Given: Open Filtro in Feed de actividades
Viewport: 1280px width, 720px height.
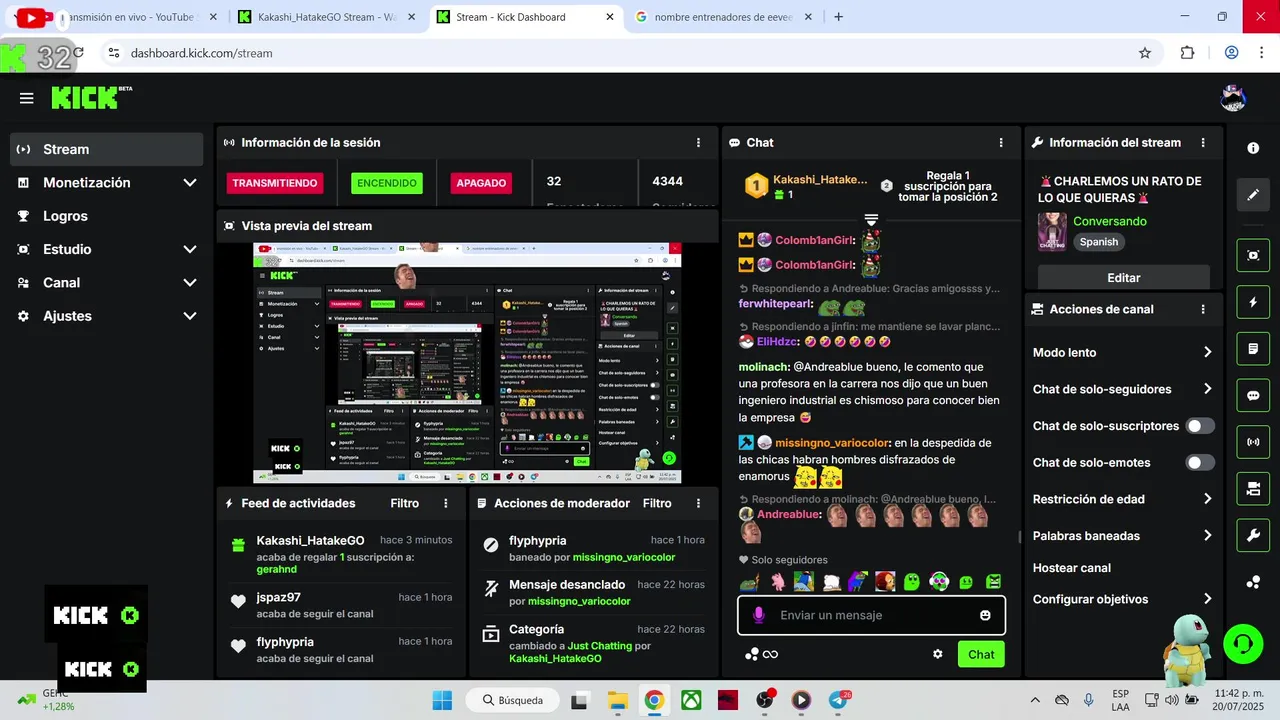Looking at the screenshot, I should click(404, 504).
